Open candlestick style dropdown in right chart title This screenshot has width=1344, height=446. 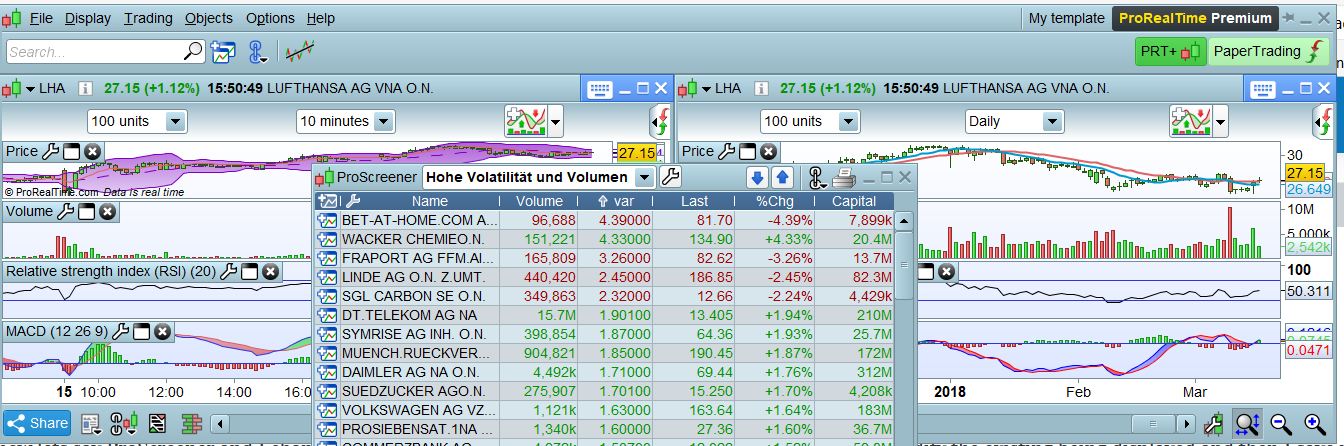(696, 88)
